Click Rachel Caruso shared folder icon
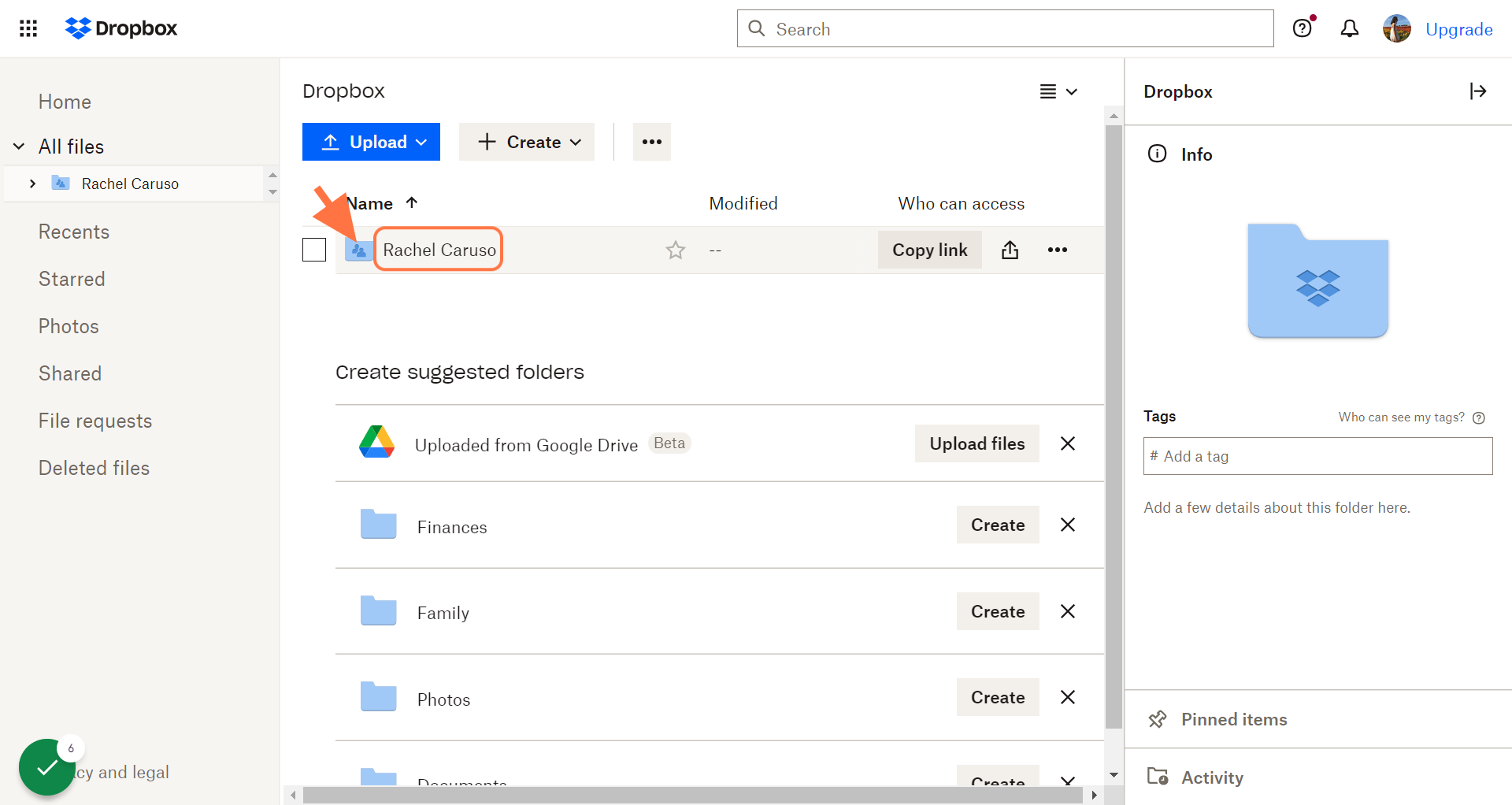The image size is (1512, 805). pos(358,250)
